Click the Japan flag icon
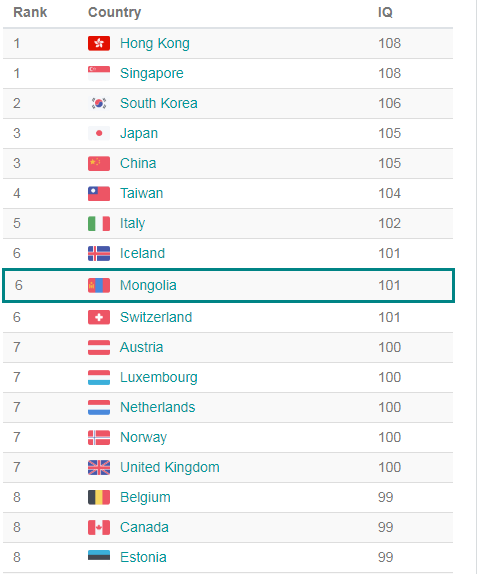 (99, 134)
